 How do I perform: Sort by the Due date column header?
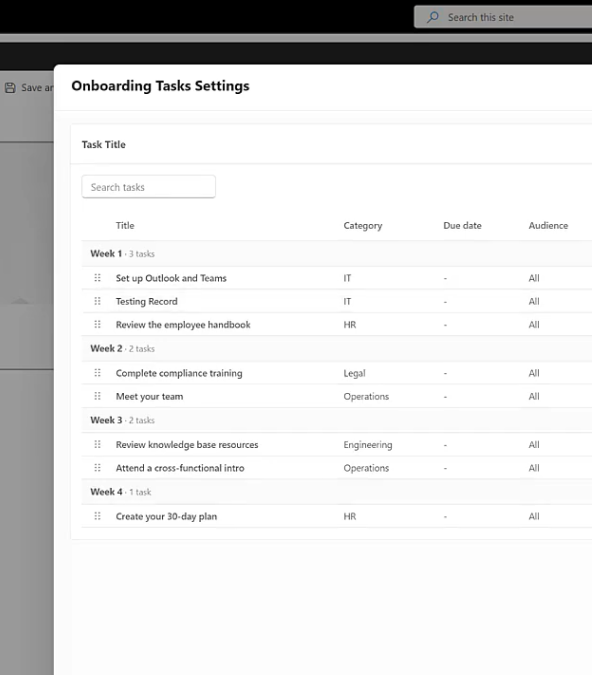(462, 226)
